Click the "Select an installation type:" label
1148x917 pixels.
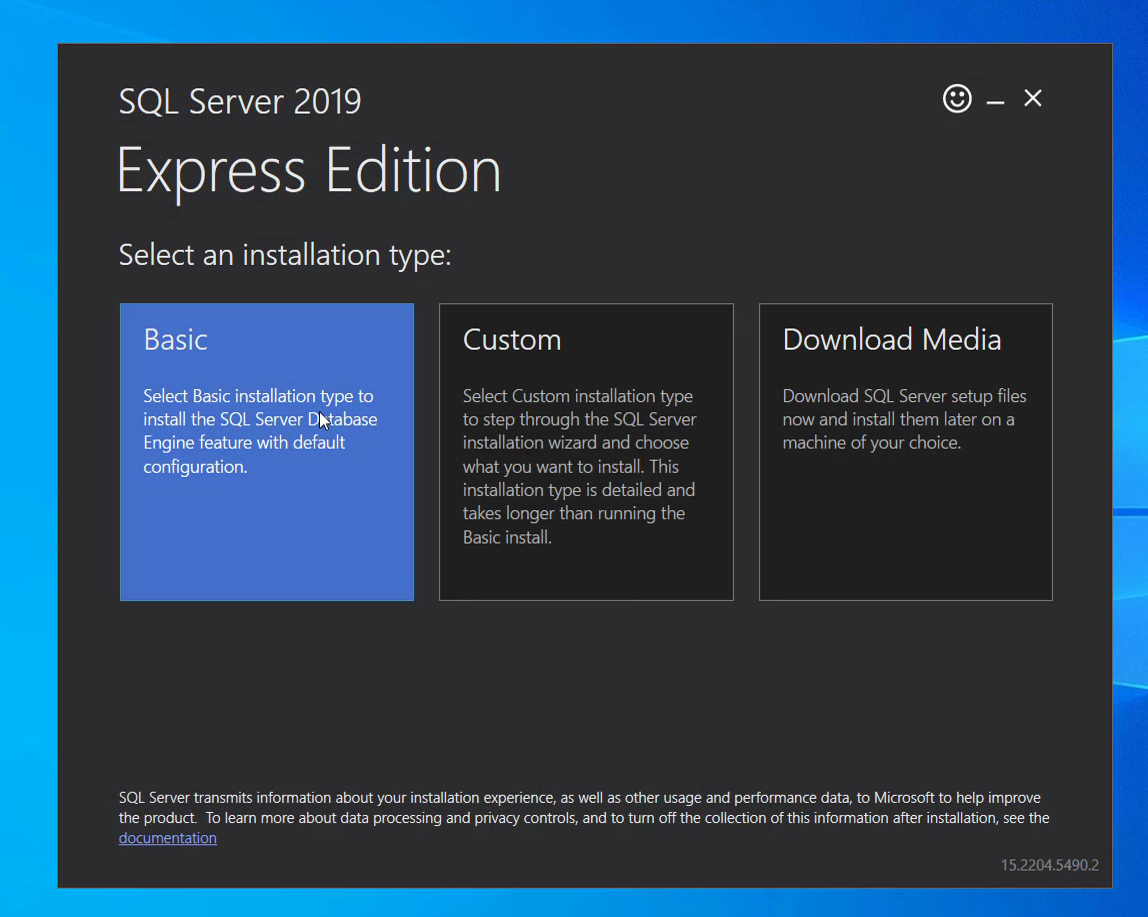285,255
